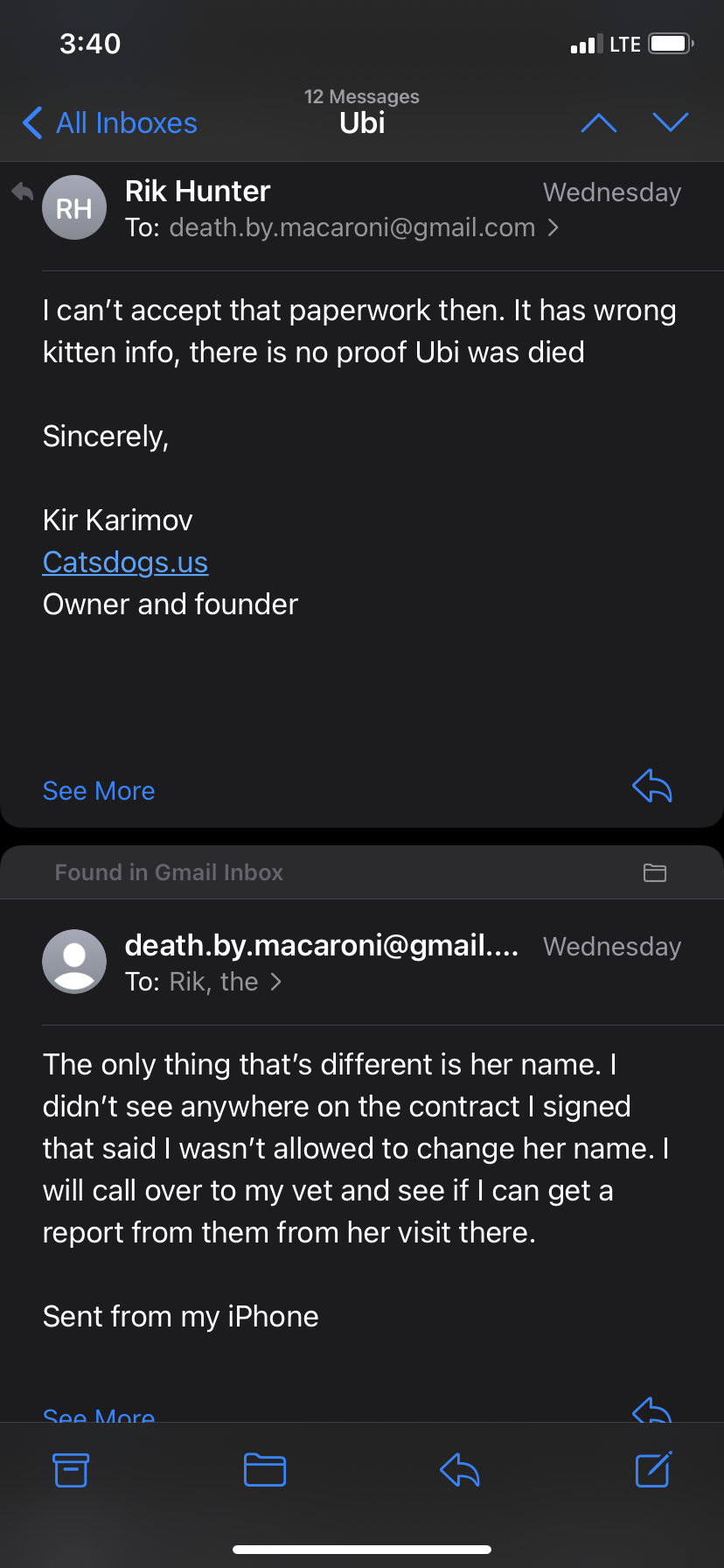Go back to All Inboxes
This screenshot has width=724, height=1568.
coord(110,122)
